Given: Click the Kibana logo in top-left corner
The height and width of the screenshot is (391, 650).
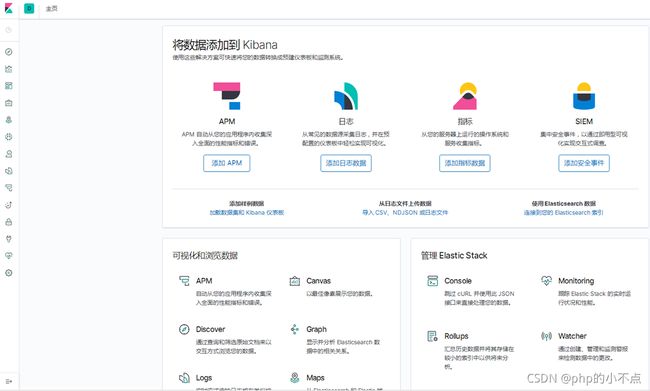Looking at the screenshot, I should tap(8, 8).
